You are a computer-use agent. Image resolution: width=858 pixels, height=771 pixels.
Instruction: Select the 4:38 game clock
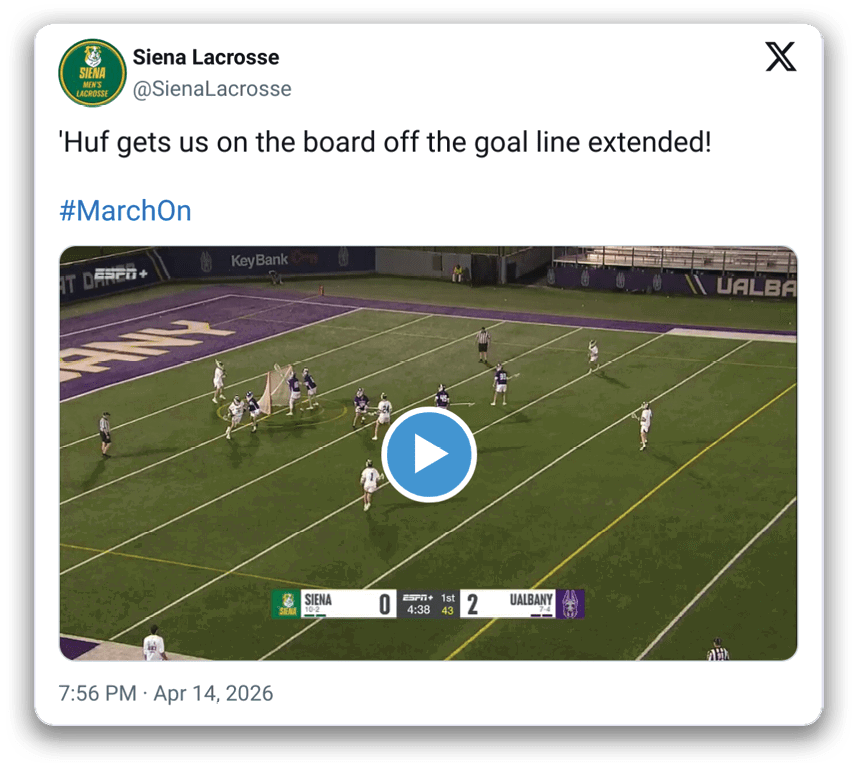point(419,610)
